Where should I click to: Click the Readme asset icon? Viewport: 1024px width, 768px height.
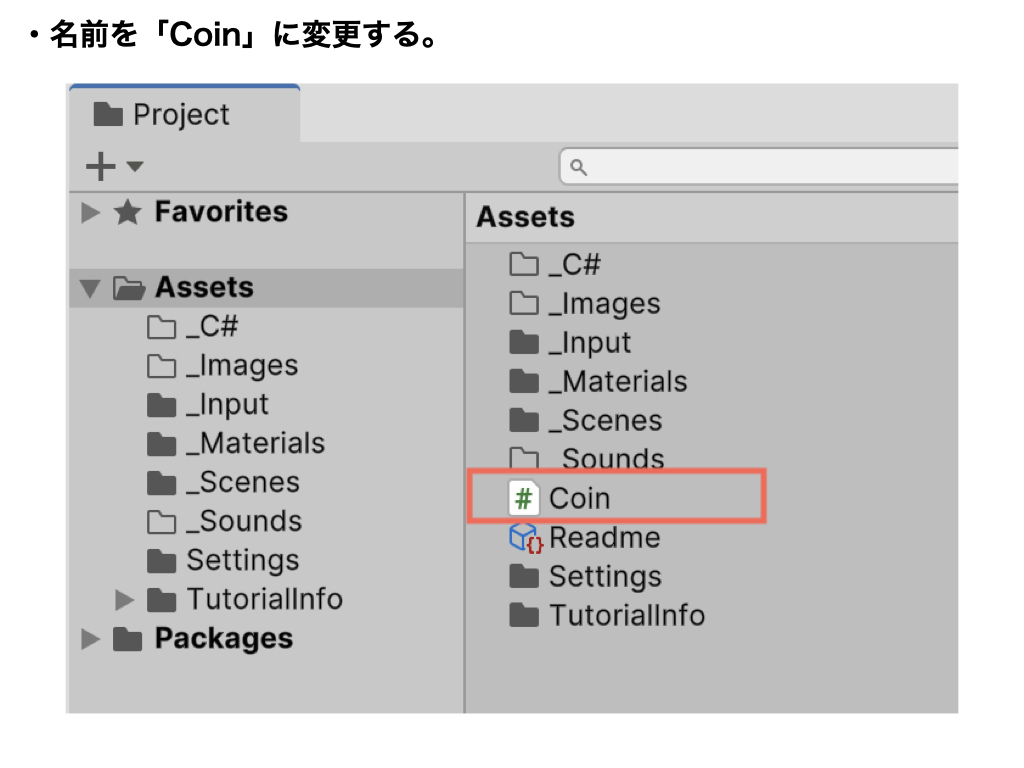526,538
